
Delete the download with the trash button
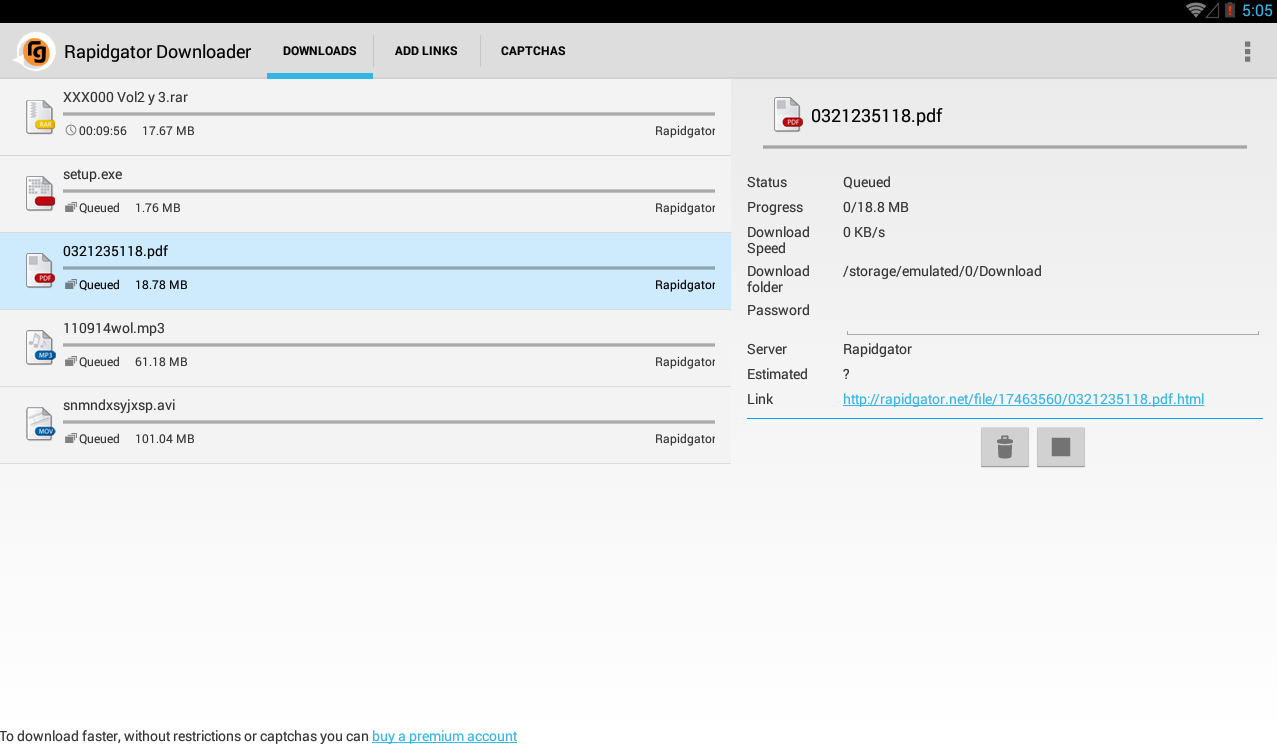point(1005,447)
